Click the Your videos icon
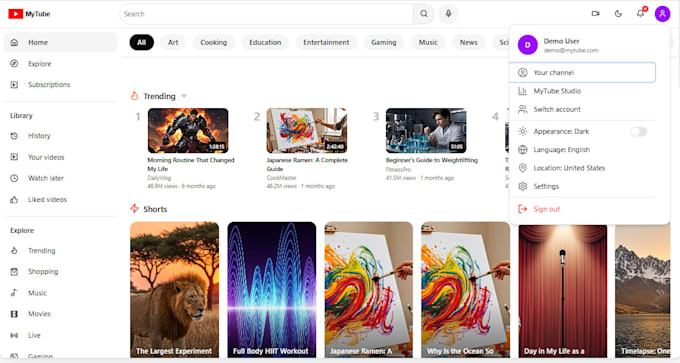Image resolution: width=680 pixels, height=363 pixels. click(x=14, y=157)
